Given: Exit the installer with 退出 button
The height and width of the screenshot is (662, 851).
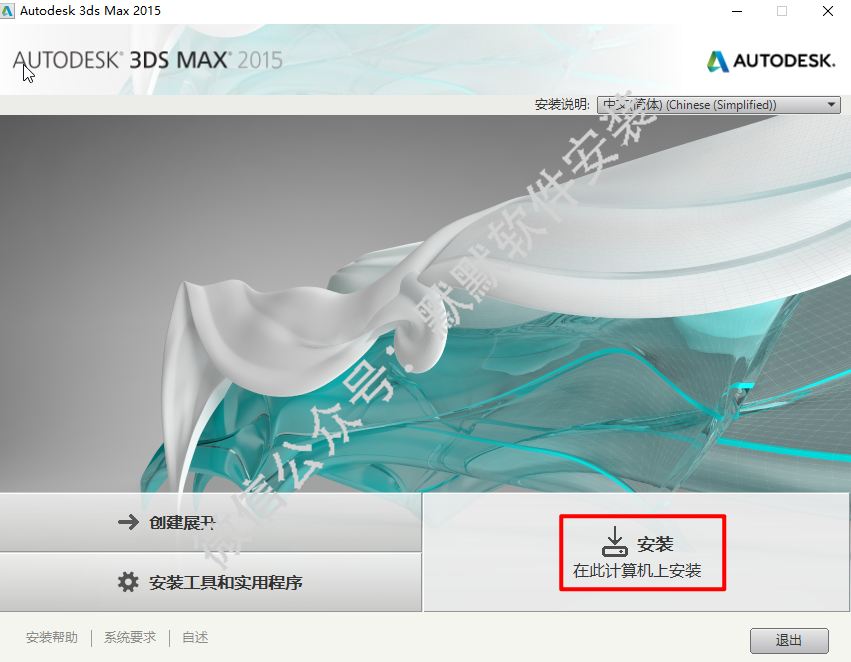Looking at the screenshot, I should pos(789,641).
